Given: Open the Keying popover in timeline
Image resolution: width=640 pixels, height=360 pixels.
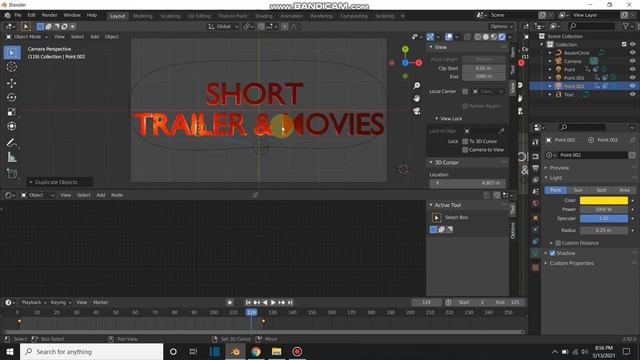Looking at the screenshot, I should tap(60, 302).
